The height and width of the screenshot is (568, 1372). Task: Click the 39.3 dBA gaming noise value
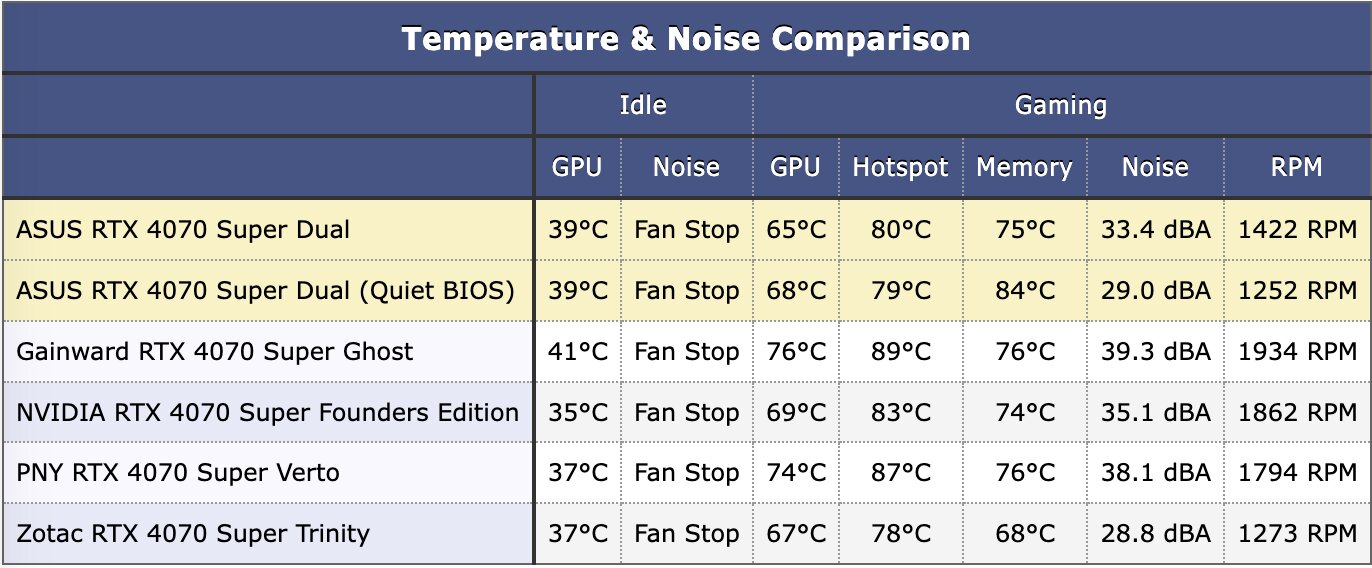tap(1155, 352)
